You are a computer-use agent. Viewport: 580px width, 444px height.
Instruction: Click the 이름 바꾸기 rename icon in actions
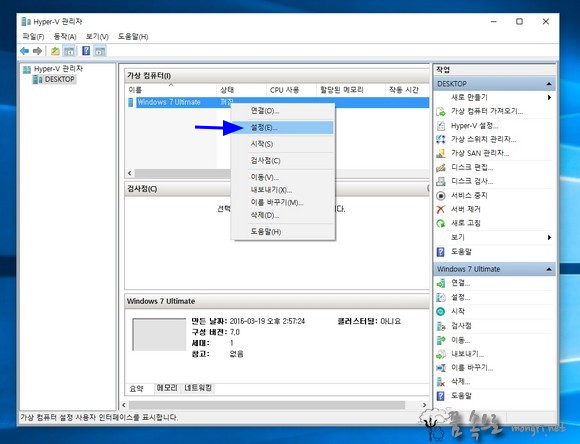pyautogui.click(x=441, y=368)
